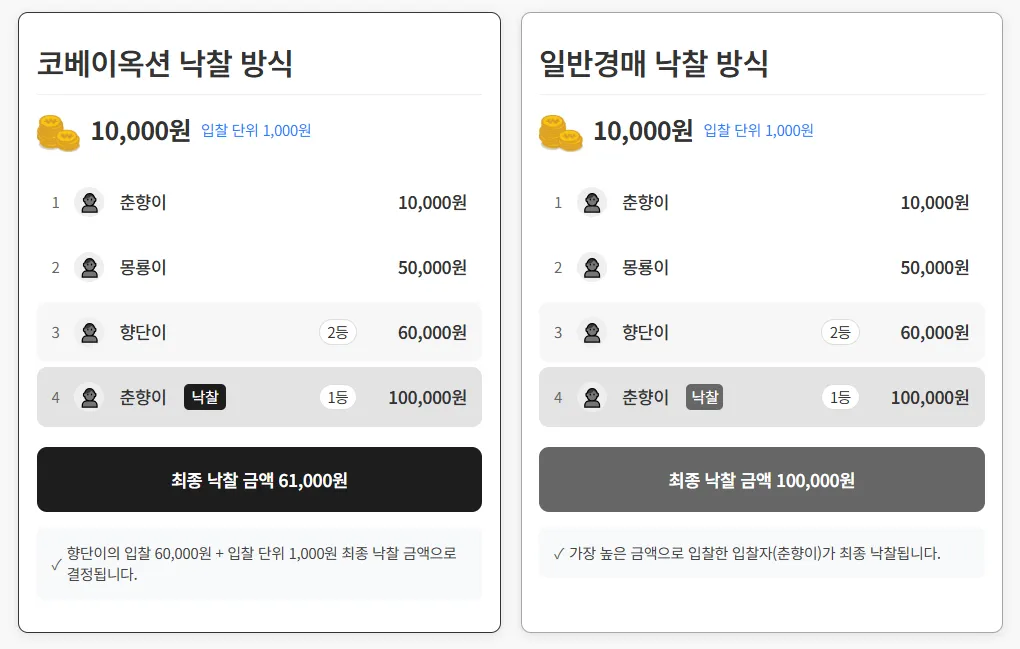Click the black 낙찰 badge in the left panel
Viewport: 1020px width, 649px height.
(205, 397)
